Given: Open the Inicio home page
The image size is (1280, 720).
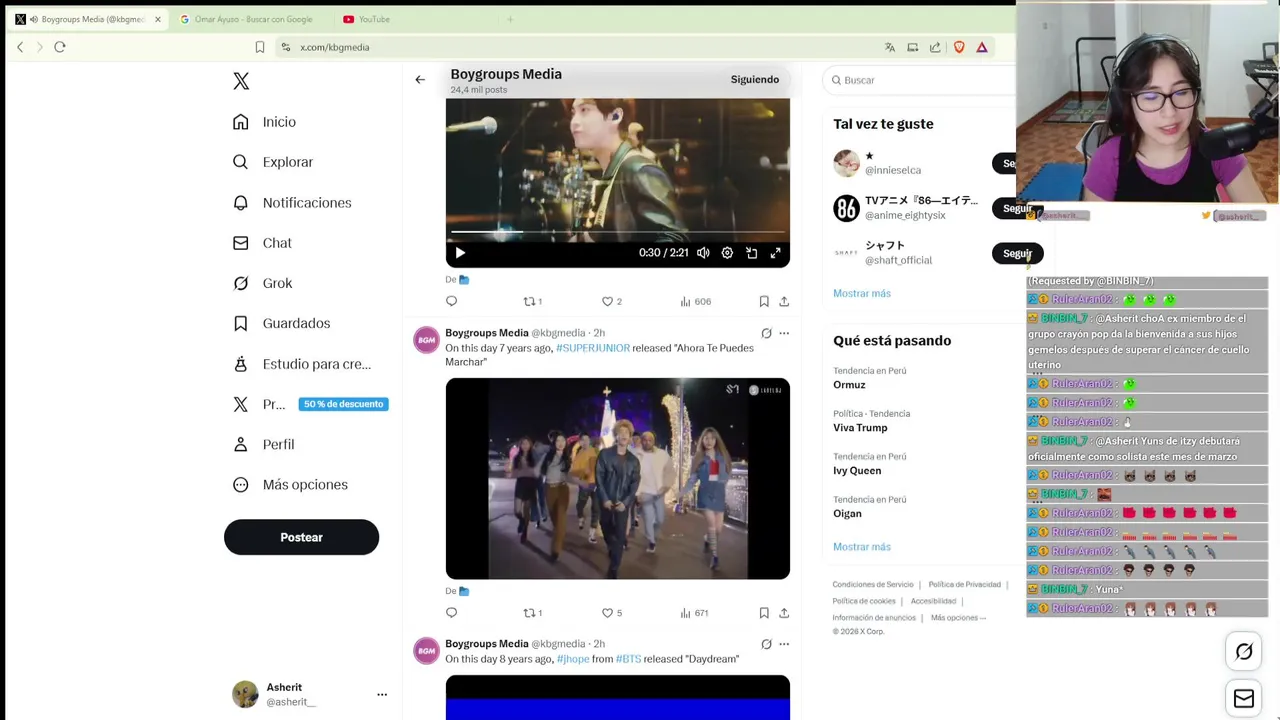Looking at the screenshot, I should coord(265,122).
